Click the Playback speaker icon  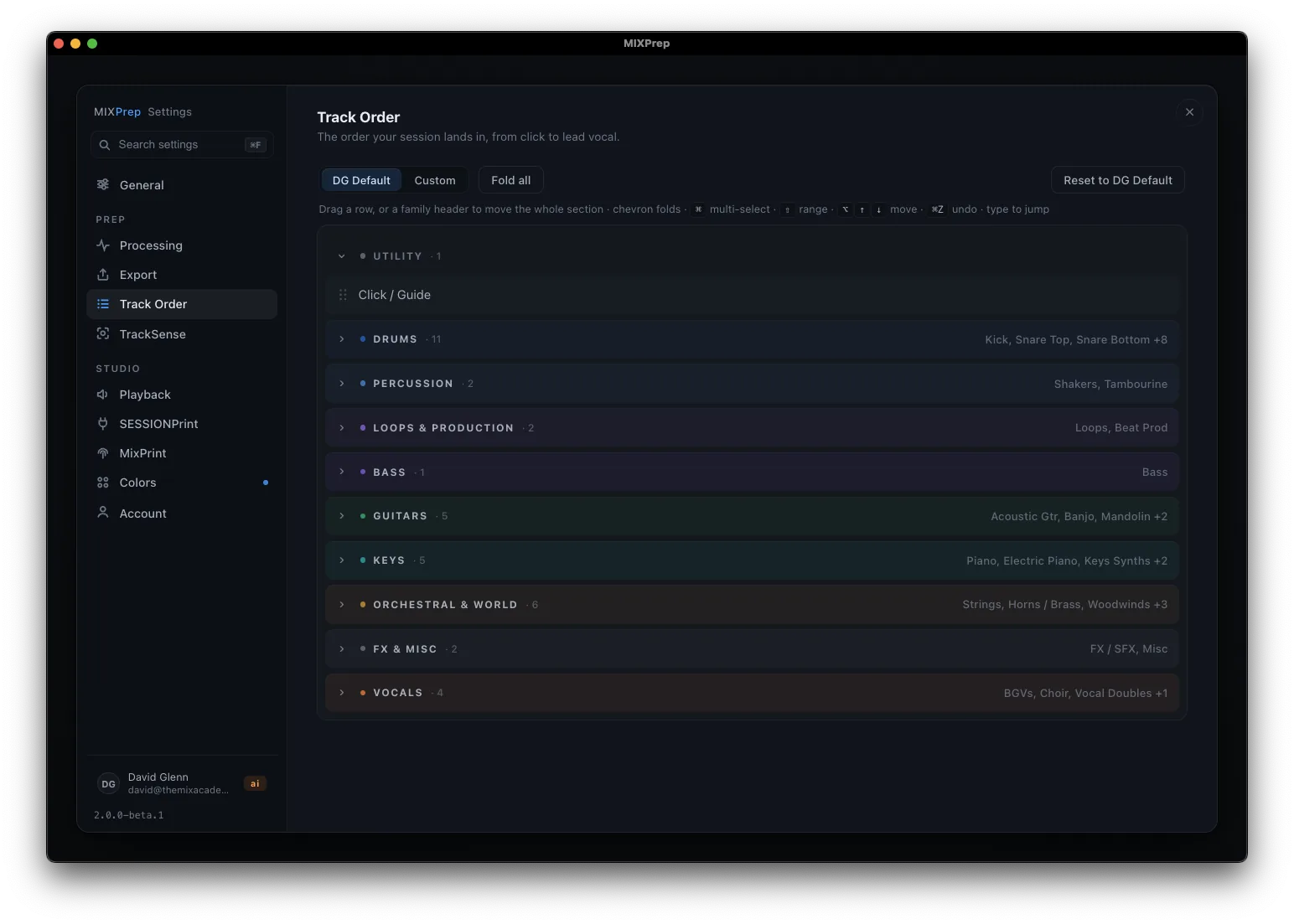point(103,395)
